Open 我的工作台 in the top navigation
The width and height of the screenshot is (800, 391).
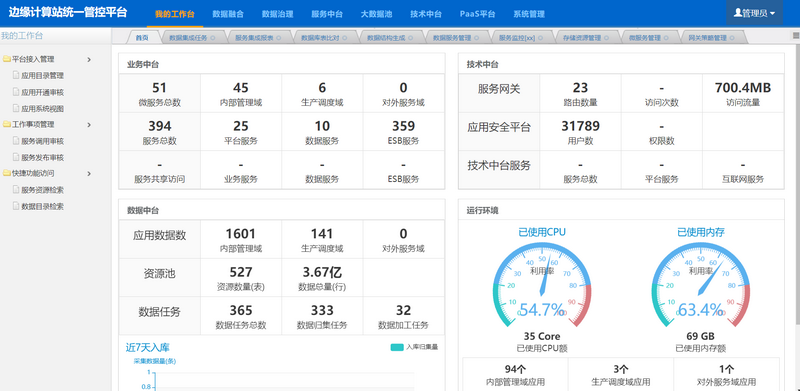pos(174,14)
